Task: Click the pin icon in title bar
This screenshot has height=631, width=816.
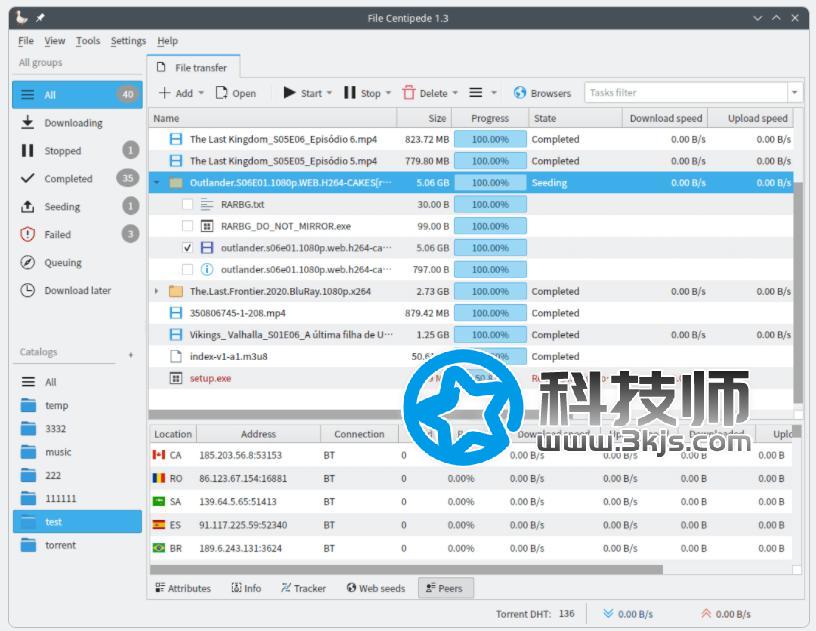Action: tap(41, 18)
